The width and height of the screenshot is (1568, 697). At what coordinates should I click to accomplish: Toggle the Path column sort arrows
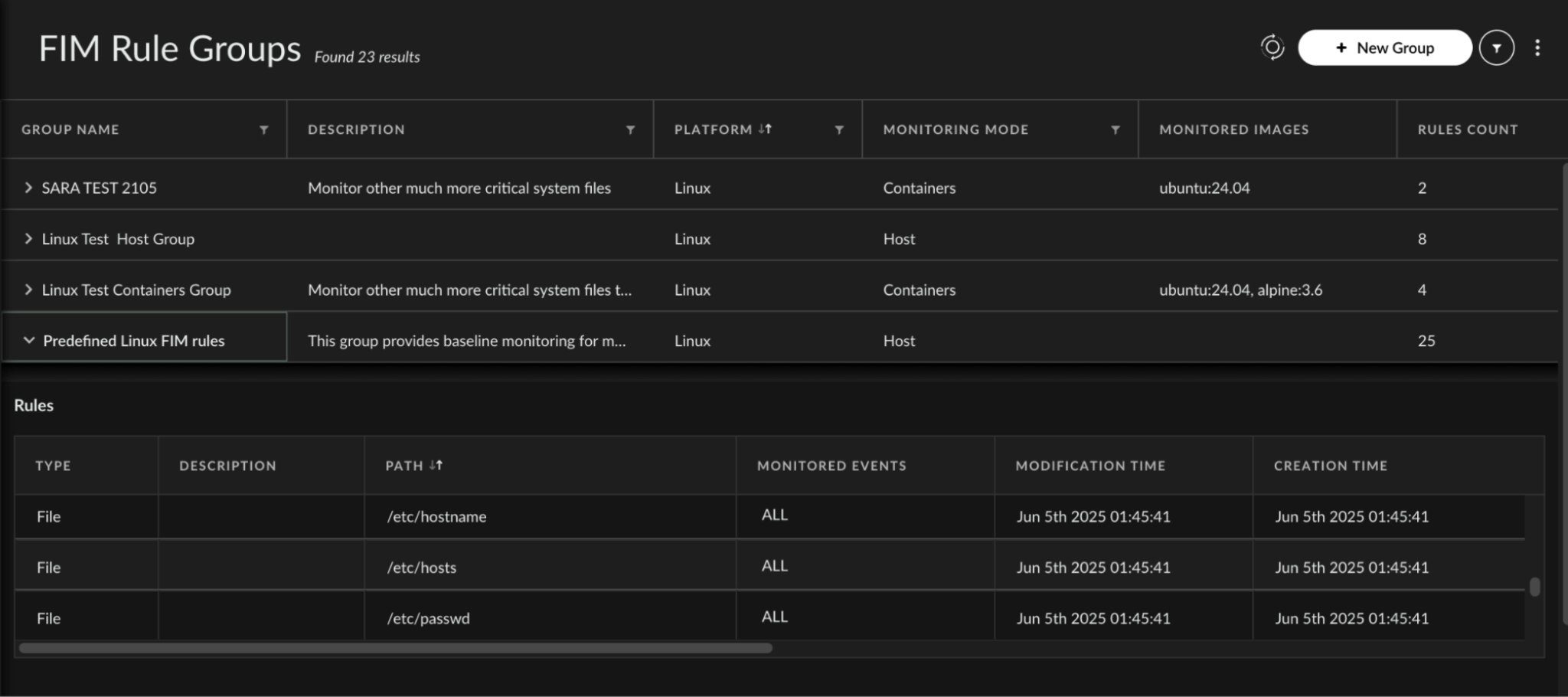point(436,465)
